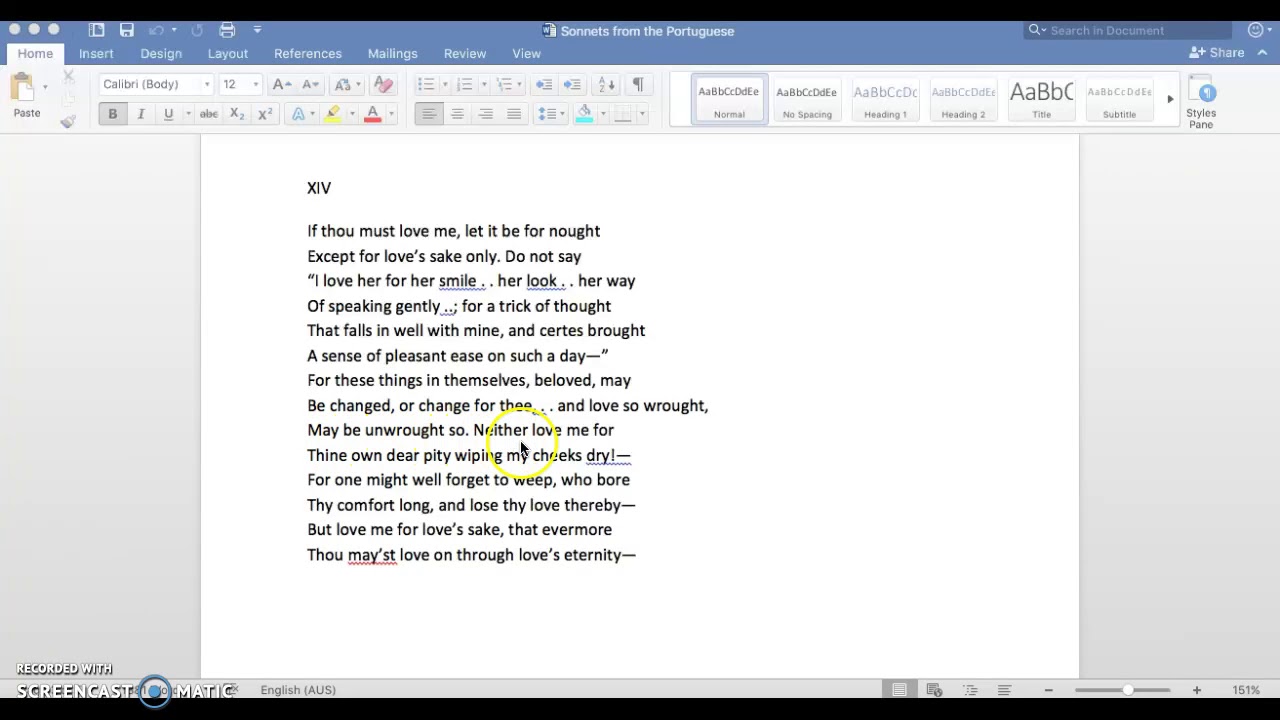Open the multilevel list dropdown

pos(509,84)
